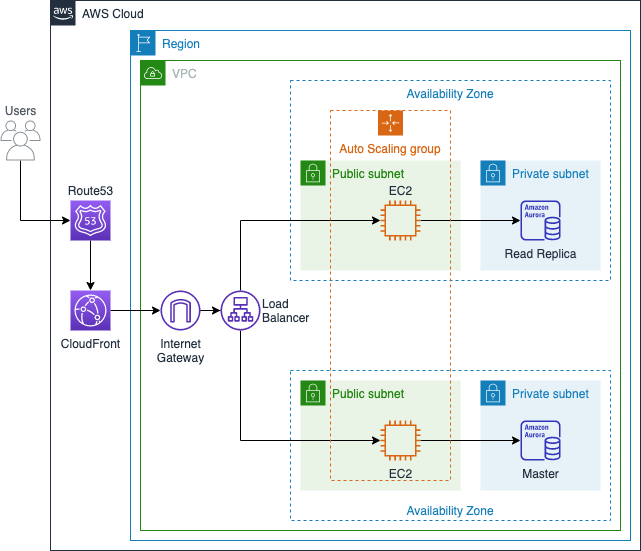Image resolution: width=641 pixels, height=551 pixels.
Task: Click the Aurora Master database icon
Action: [540, 440]
